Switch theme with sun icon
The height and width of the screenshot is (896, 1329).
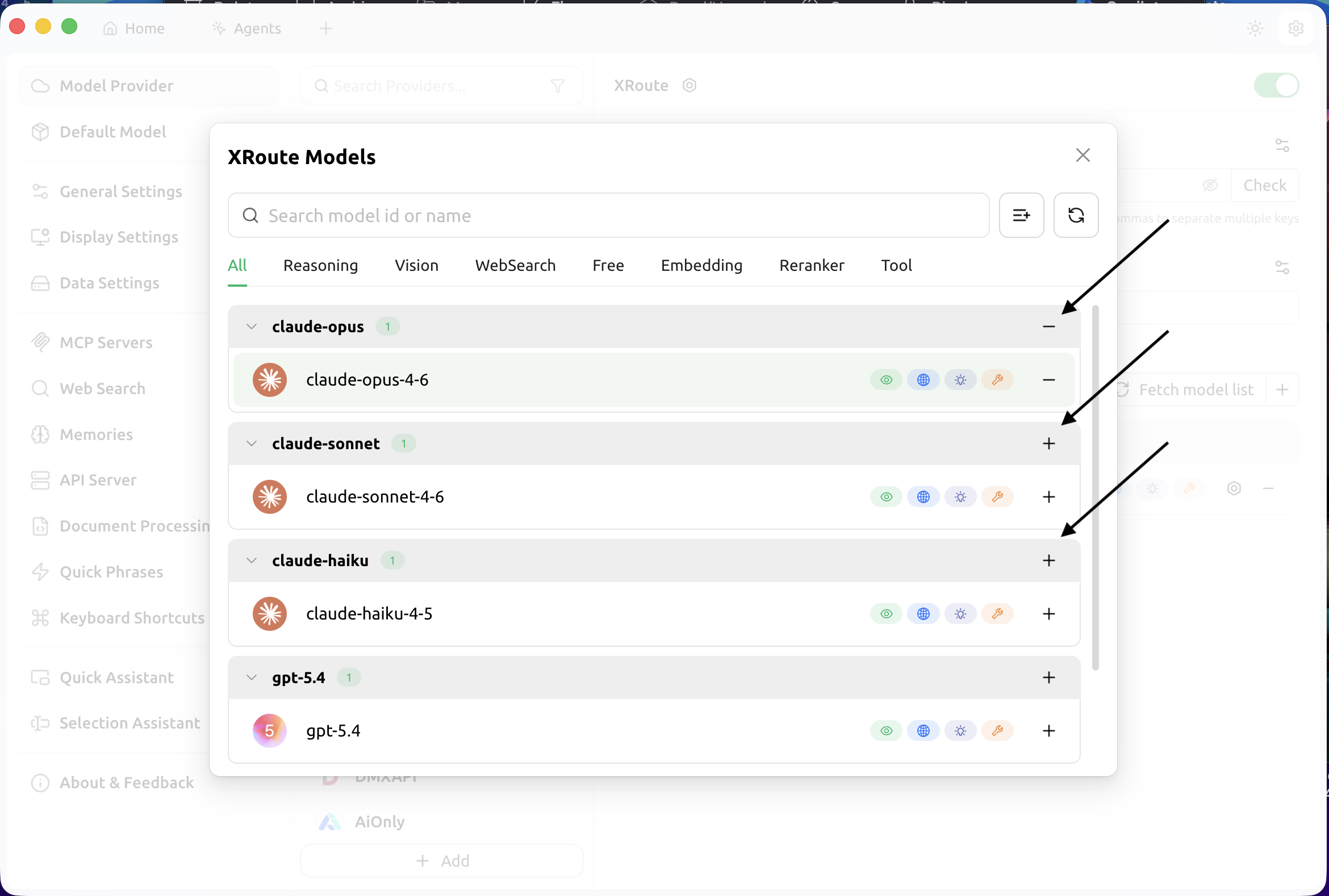[1255, 28]
